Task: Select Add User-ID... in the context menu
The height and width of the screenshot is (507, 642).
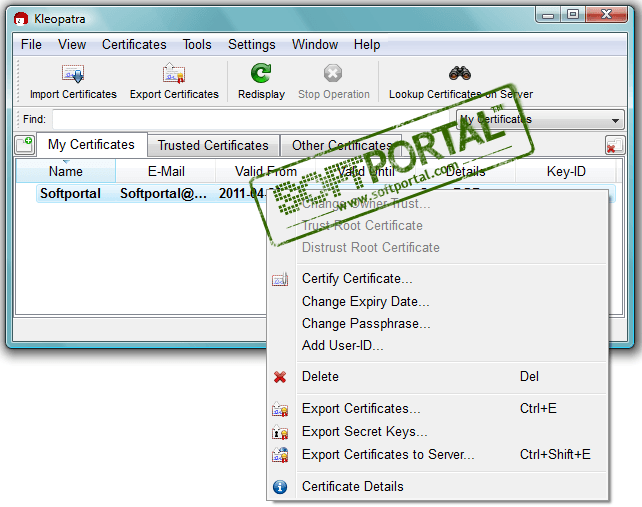Action: (x=437, y=346)
